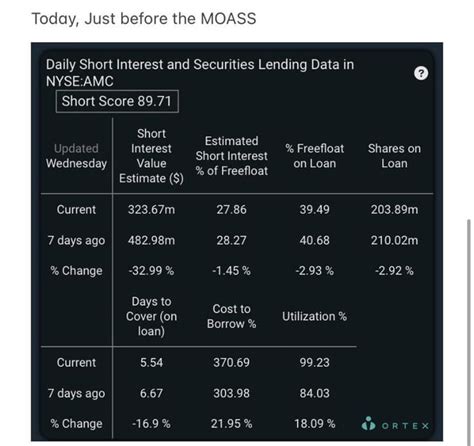The image size is (474, 446).
Task: Select the Short Interest Value Estimate header
Action: click(151, 156)
